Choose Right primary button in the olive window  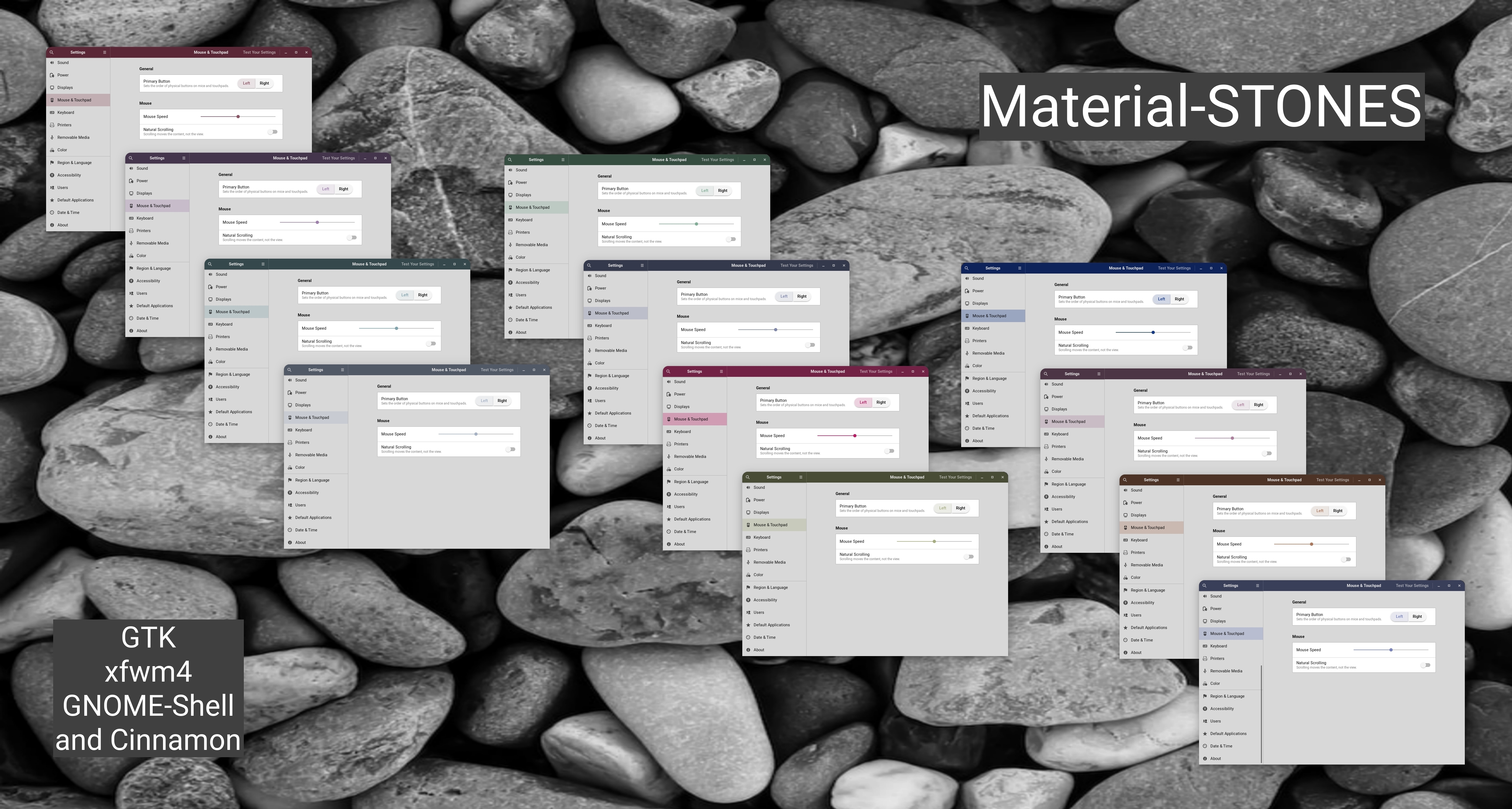960,508
